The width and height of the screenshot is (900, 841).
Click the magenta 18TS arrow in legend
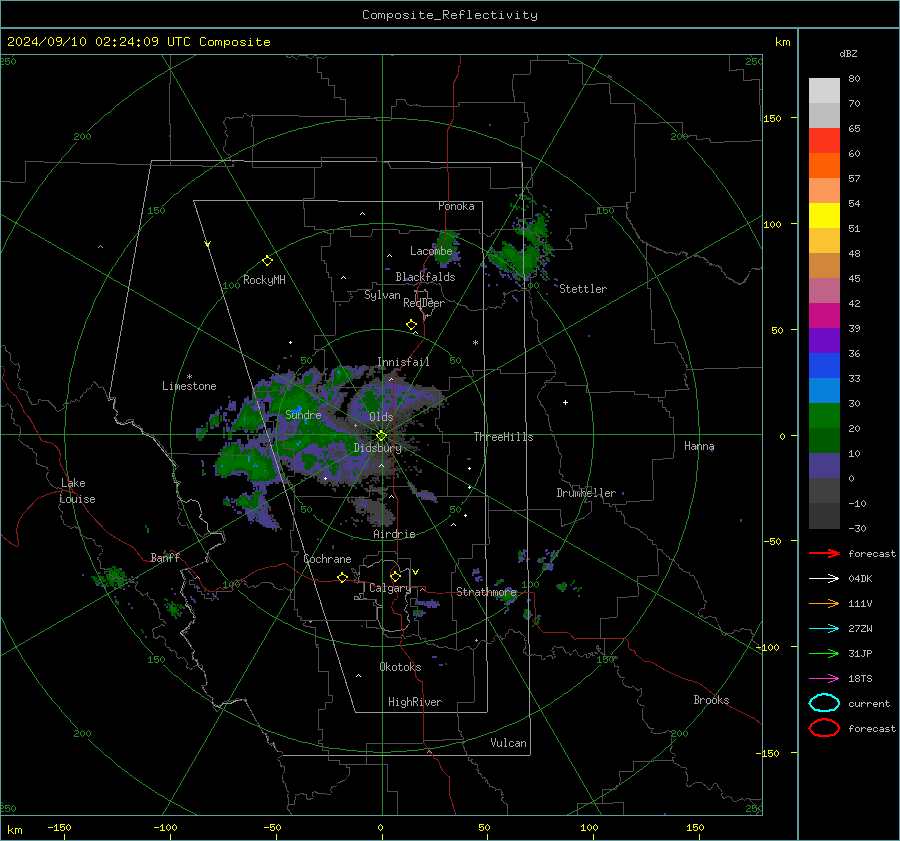point(824,679)
